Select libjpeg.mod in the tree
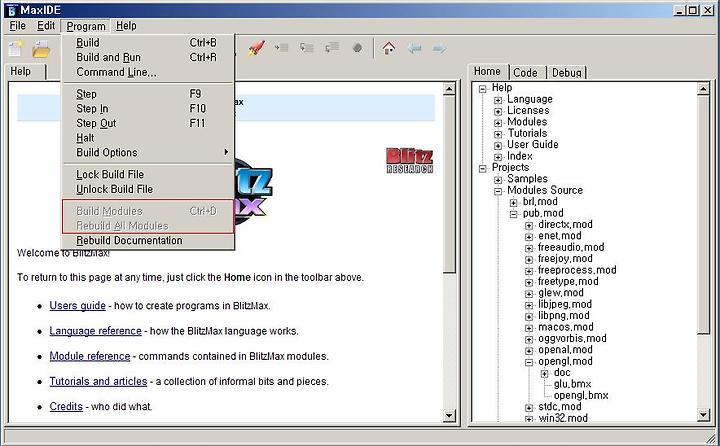Viewport: 720px width, 446px height. click(565, 304)
